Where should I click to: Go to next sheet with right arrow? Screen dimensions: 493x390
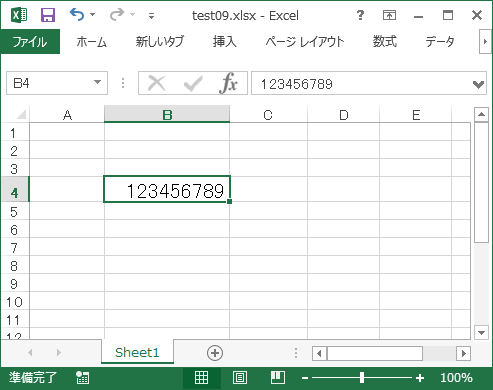click(x=59, y=352)
